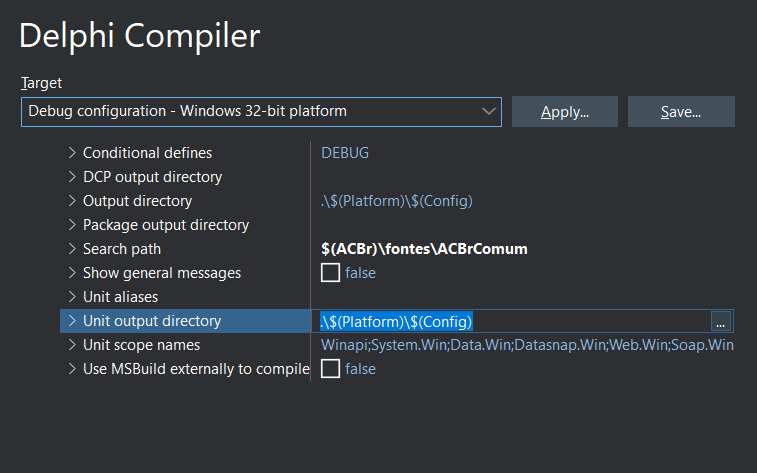The width and height of the screenshot is (757, 473).
Task: Select the Show general messages row label
Action: point(162,273)
